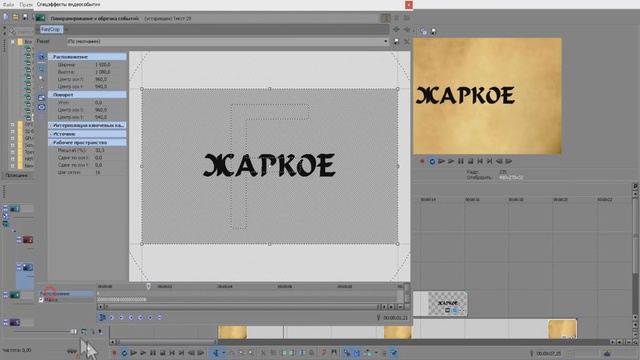The image size is (640, 360).
Task: Click Pause in the preview window
Action: (460, 162)
